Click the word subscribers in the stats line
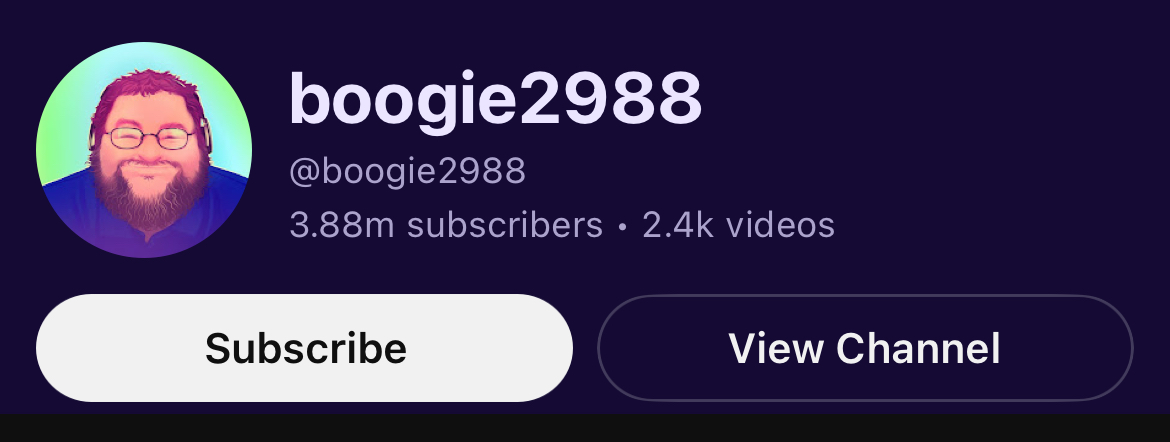The image size is (1170, 442). 504,225
